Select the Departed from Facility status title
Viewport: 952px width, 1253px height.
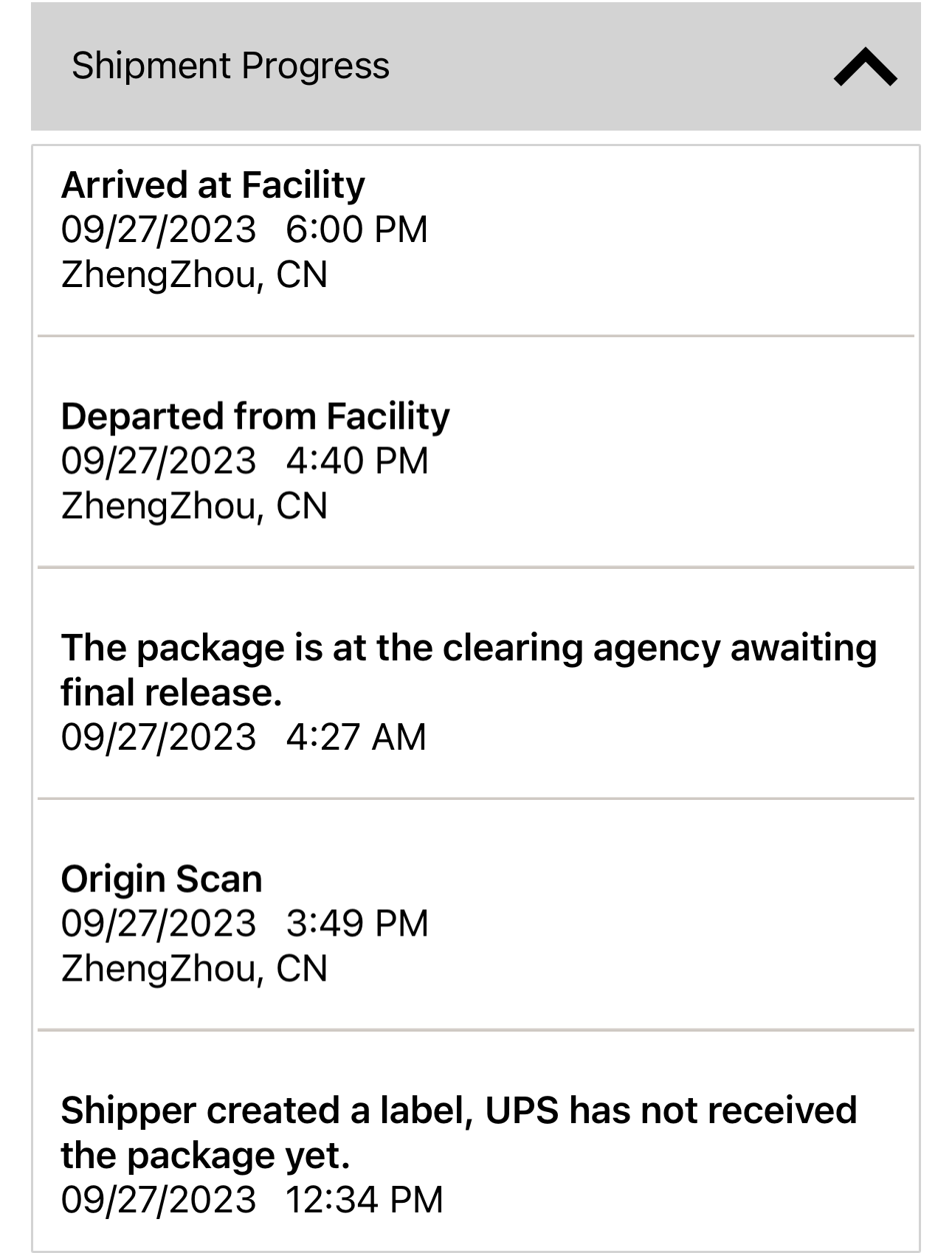(255, 416)
